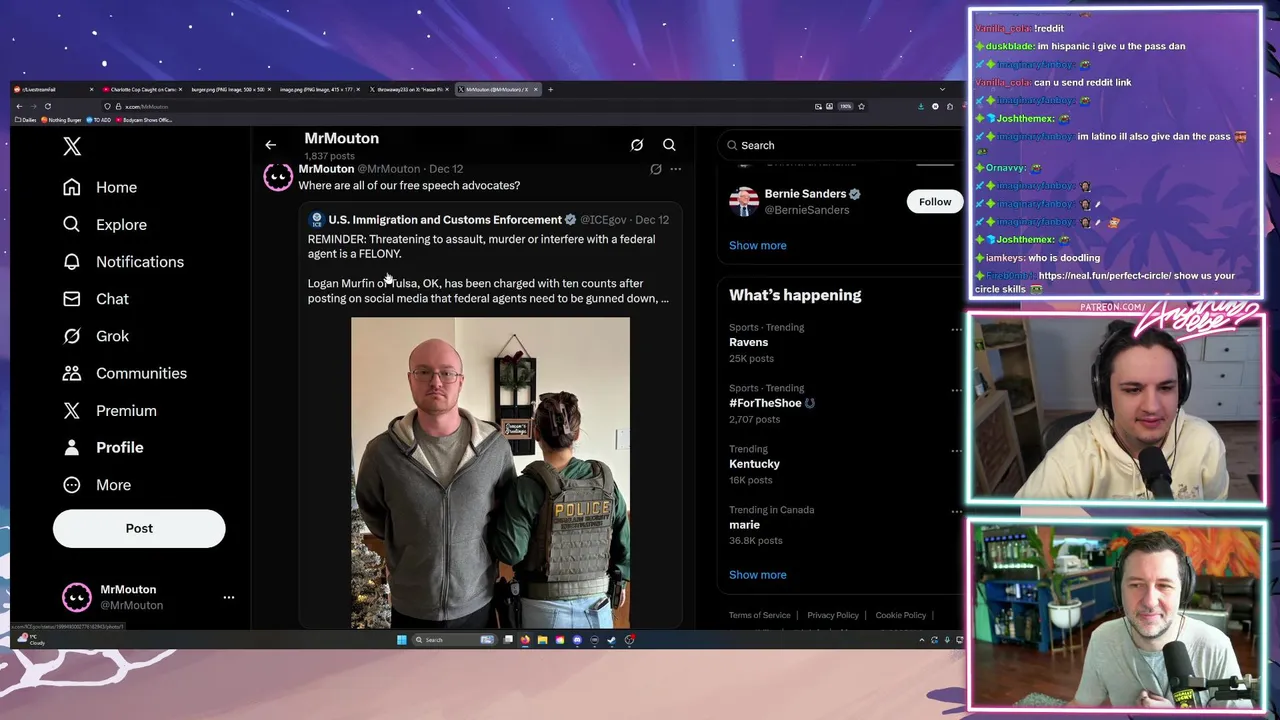Click the Grok icon in profile header
The height and width of the screenshot is (720, 1280).
tap(637, 145)
